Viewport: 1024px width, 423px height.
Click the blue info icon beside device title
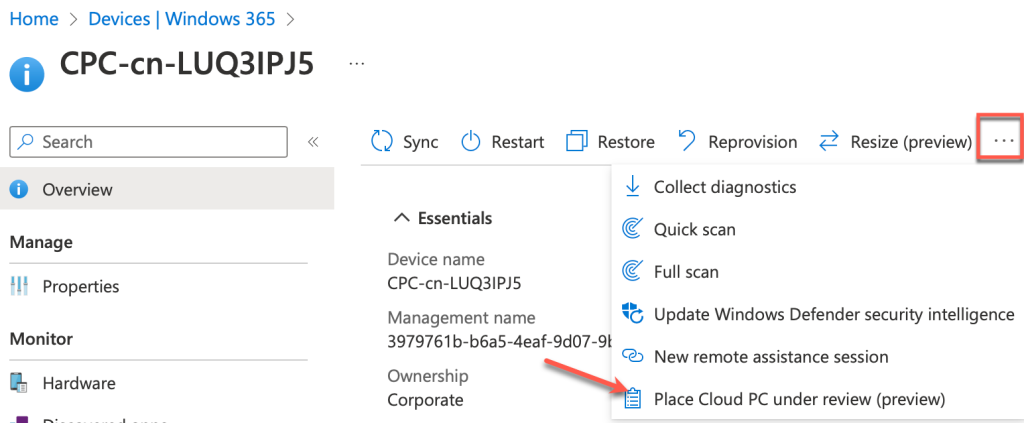click(x=27, y=74)
